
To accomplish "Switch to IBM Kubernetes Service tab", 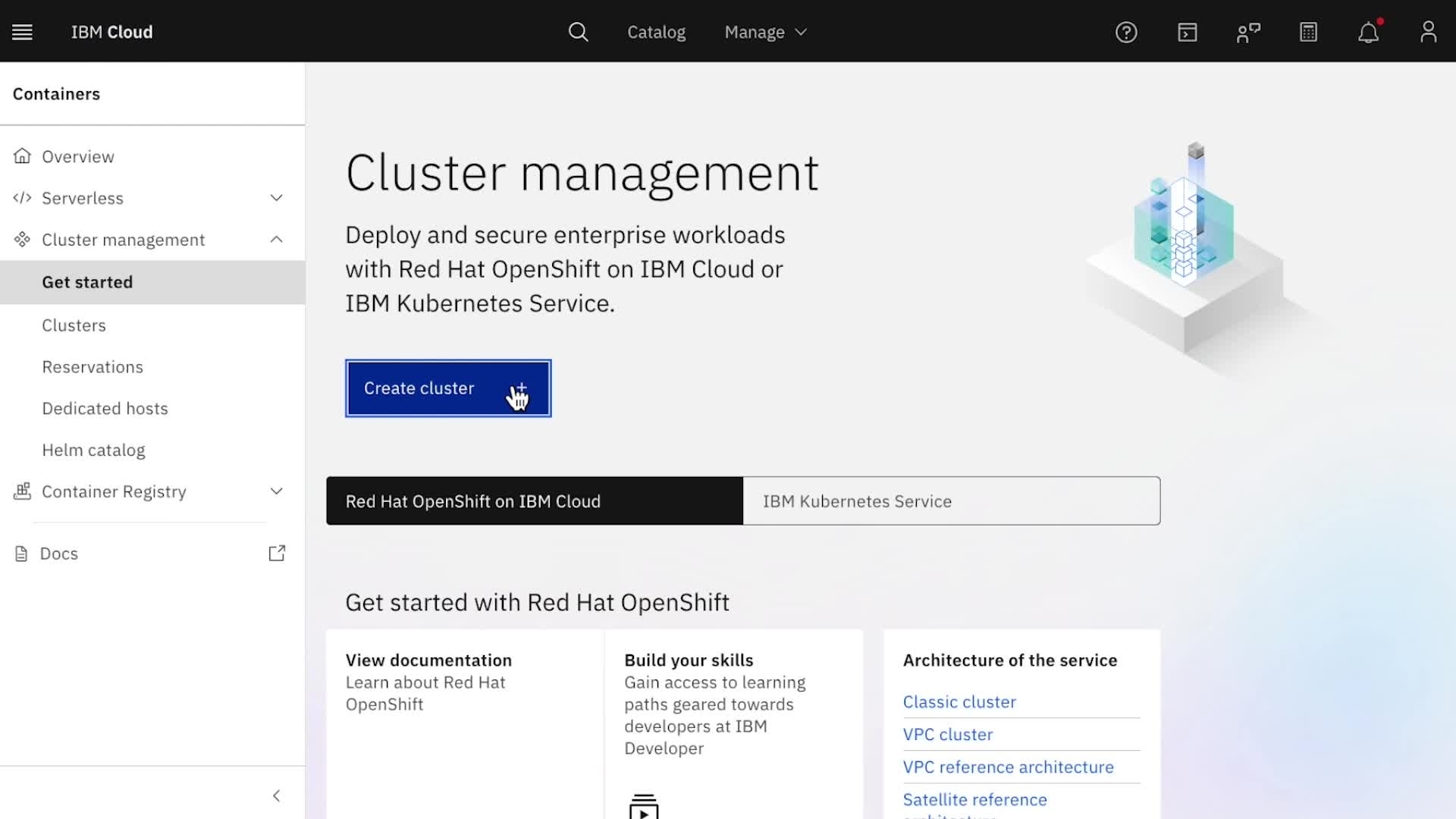I will click(x=951, y=501).
